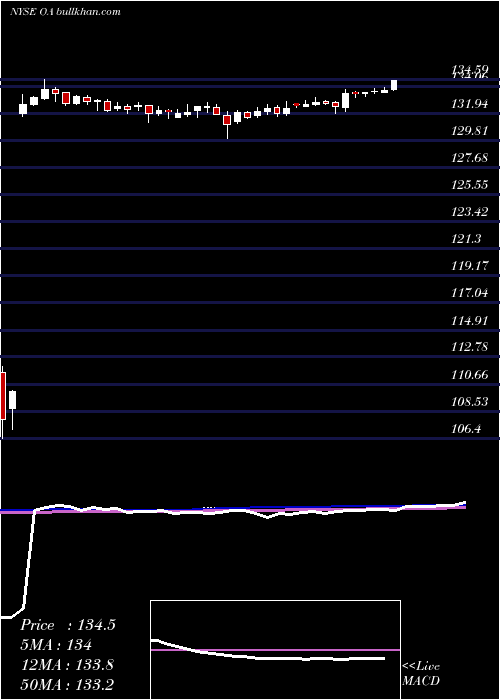Click the Price : 134.5 readout
This screenshot has width=500, height=700.
pyautogui.click(x=68, y=625)
